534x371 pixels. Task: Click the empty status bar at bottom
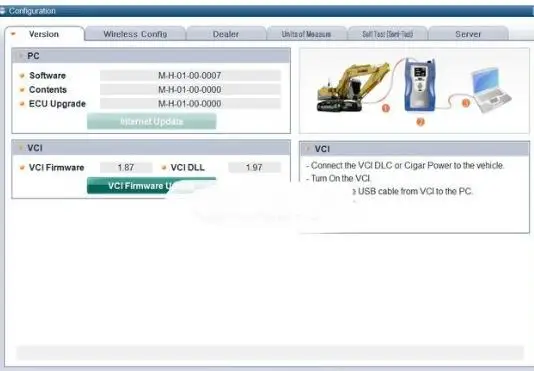[270, 353]
